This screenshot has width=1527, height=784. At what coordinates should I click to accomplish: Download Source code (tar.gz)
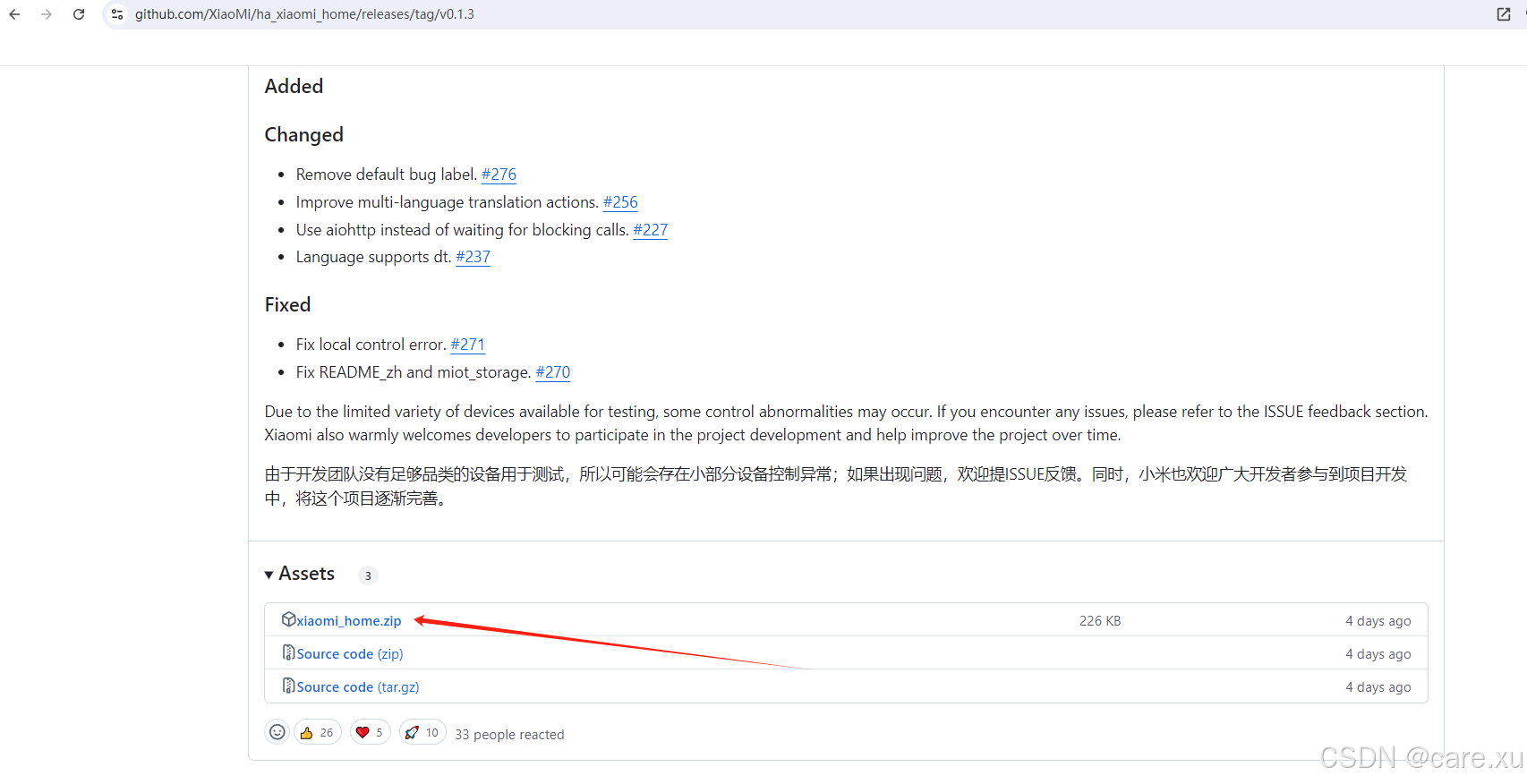coord(358,687)
